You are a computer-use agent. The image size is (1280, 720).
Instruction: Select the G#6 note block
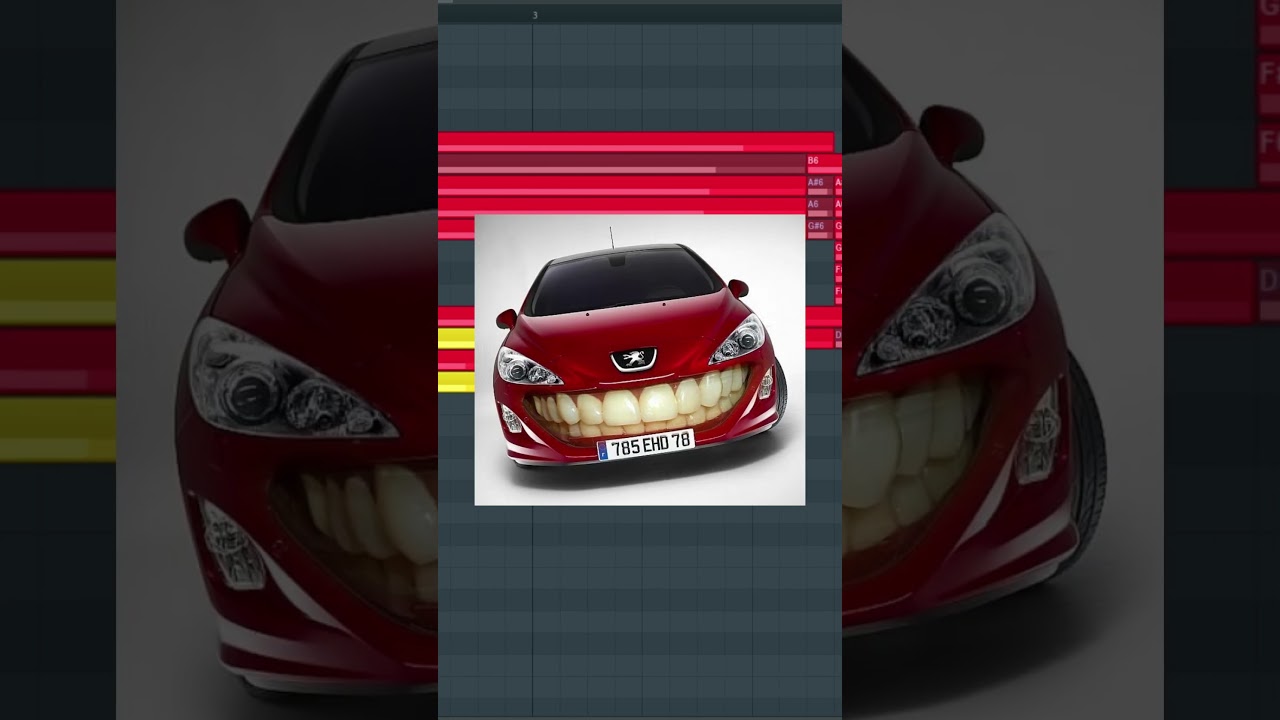[x=819, y=229]
